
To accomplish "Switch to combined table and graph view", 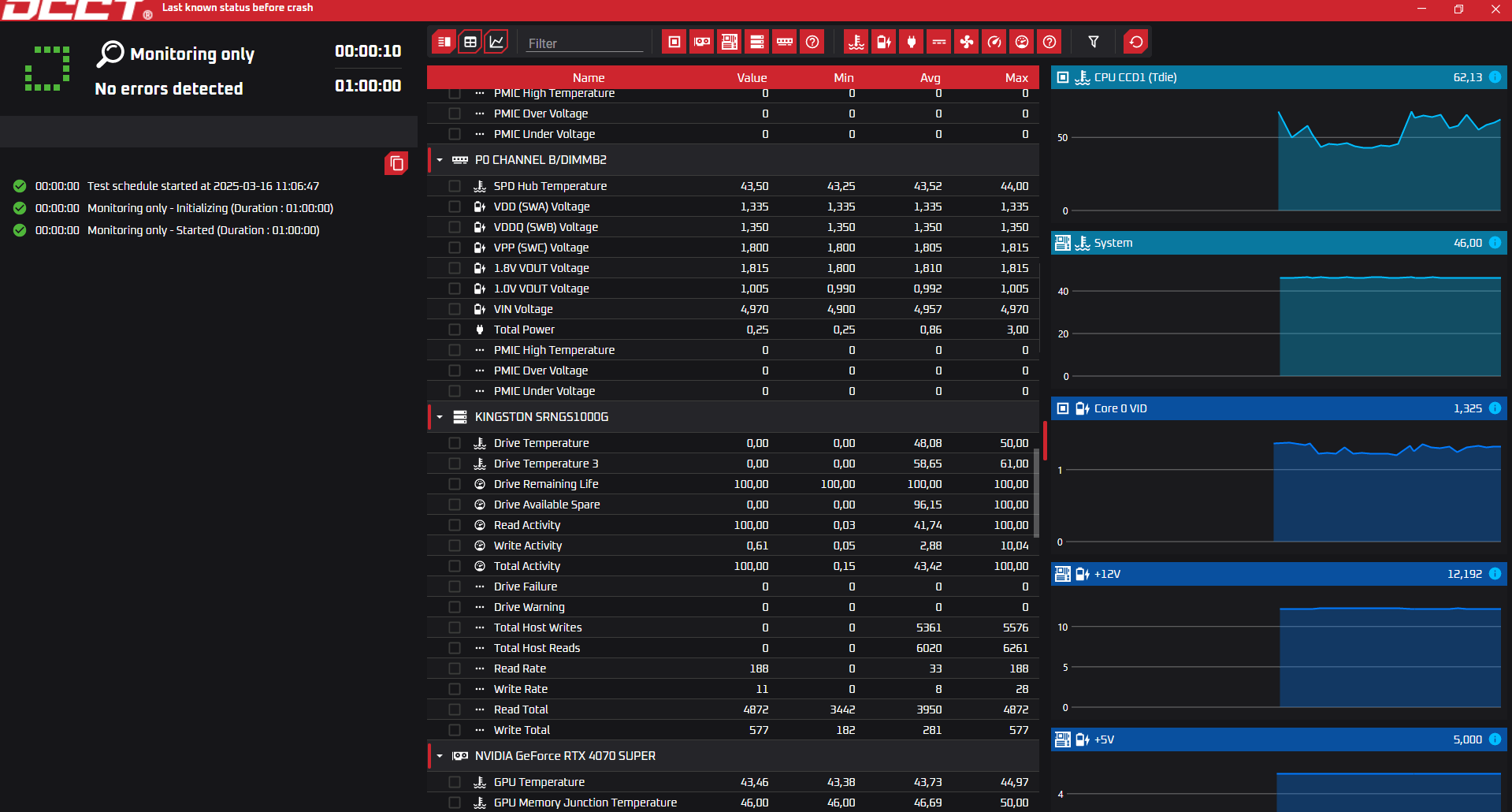I will [444, 42].
